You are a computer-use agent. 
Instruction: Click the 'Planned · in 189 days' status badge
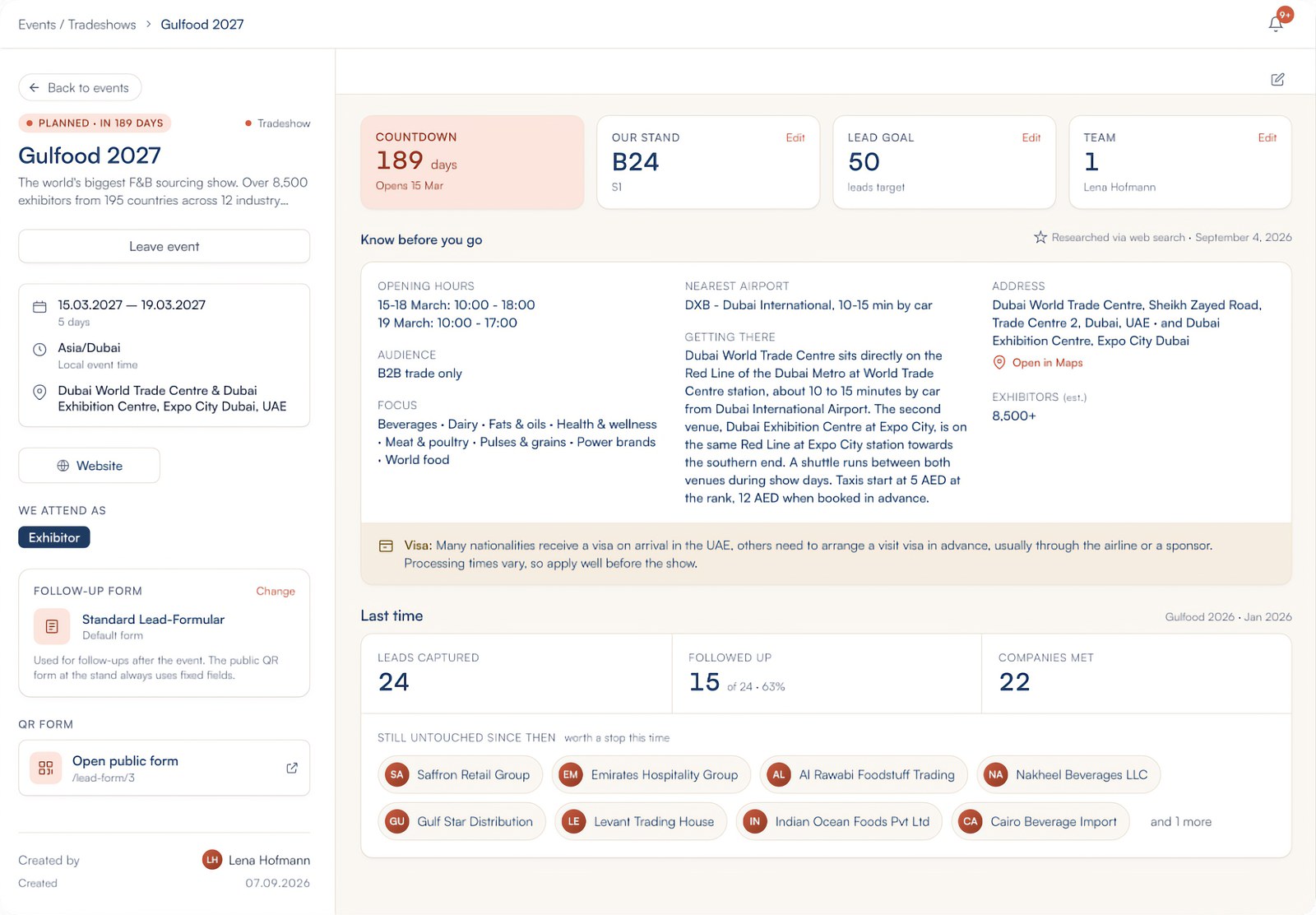[x=95, y=123]
